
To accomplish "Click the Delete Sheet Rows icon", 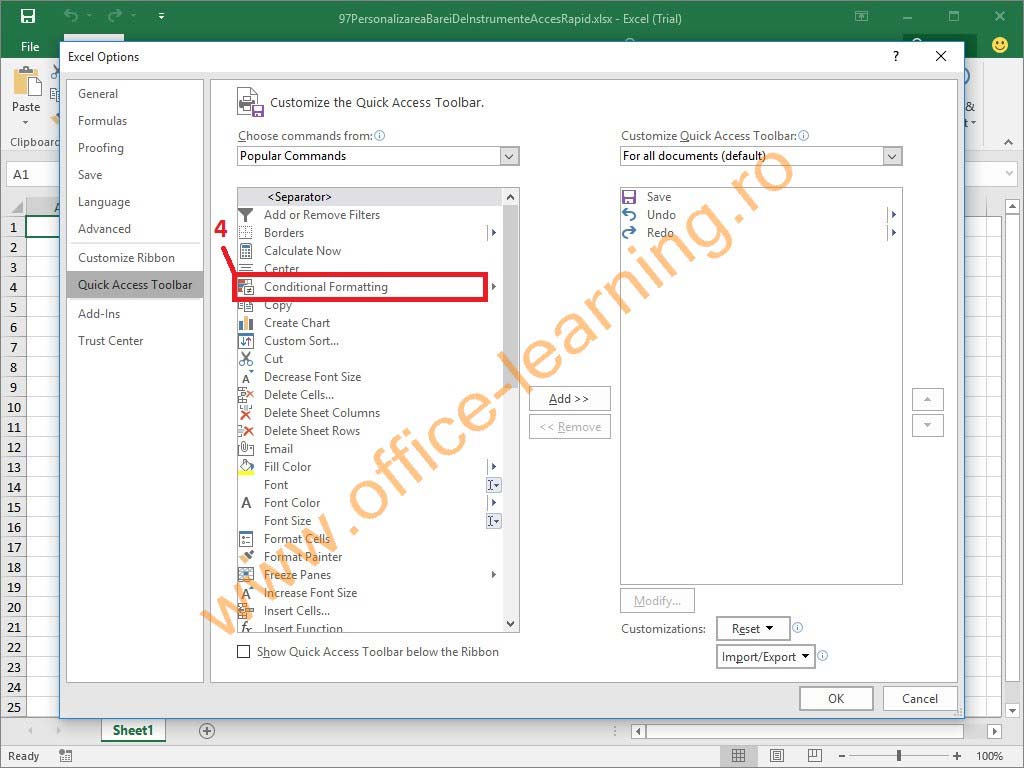I will pyautogui.click(x=246, y=431).
